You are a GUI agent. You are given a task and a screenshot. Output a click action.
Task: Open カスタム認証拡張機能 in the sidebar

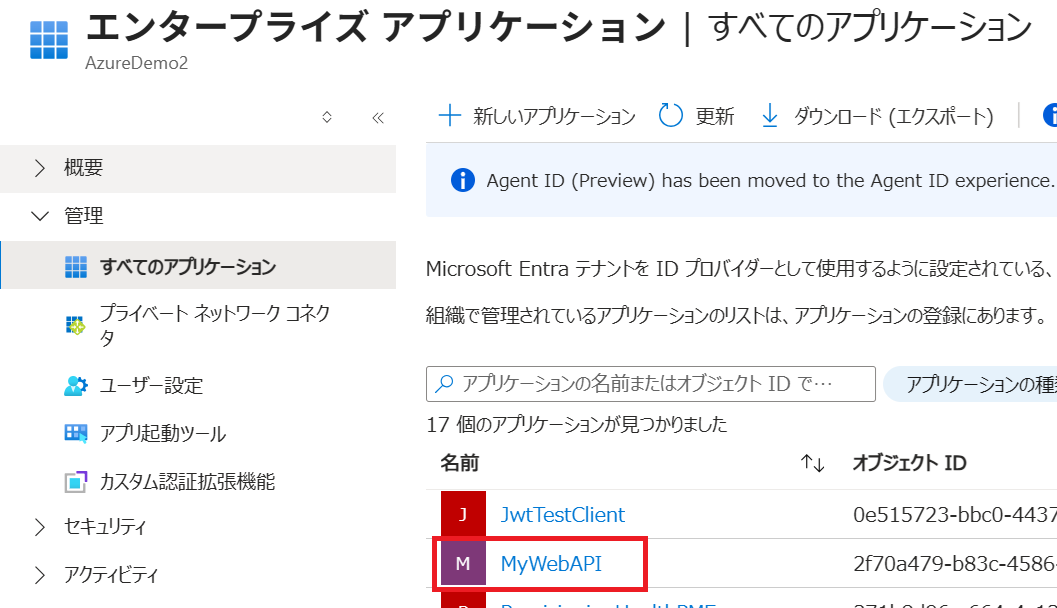[x=187, y=481]
